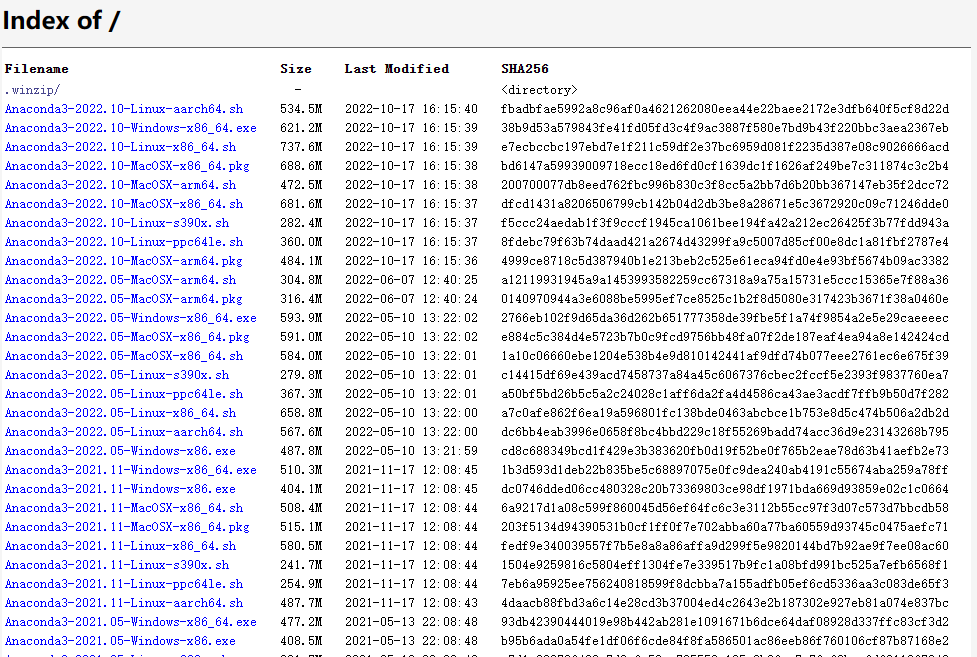Download Anaconda3-2022.05-Windows-x86_64.exe
The width and height of the screenshot is (977, 657).
(131, 318)
